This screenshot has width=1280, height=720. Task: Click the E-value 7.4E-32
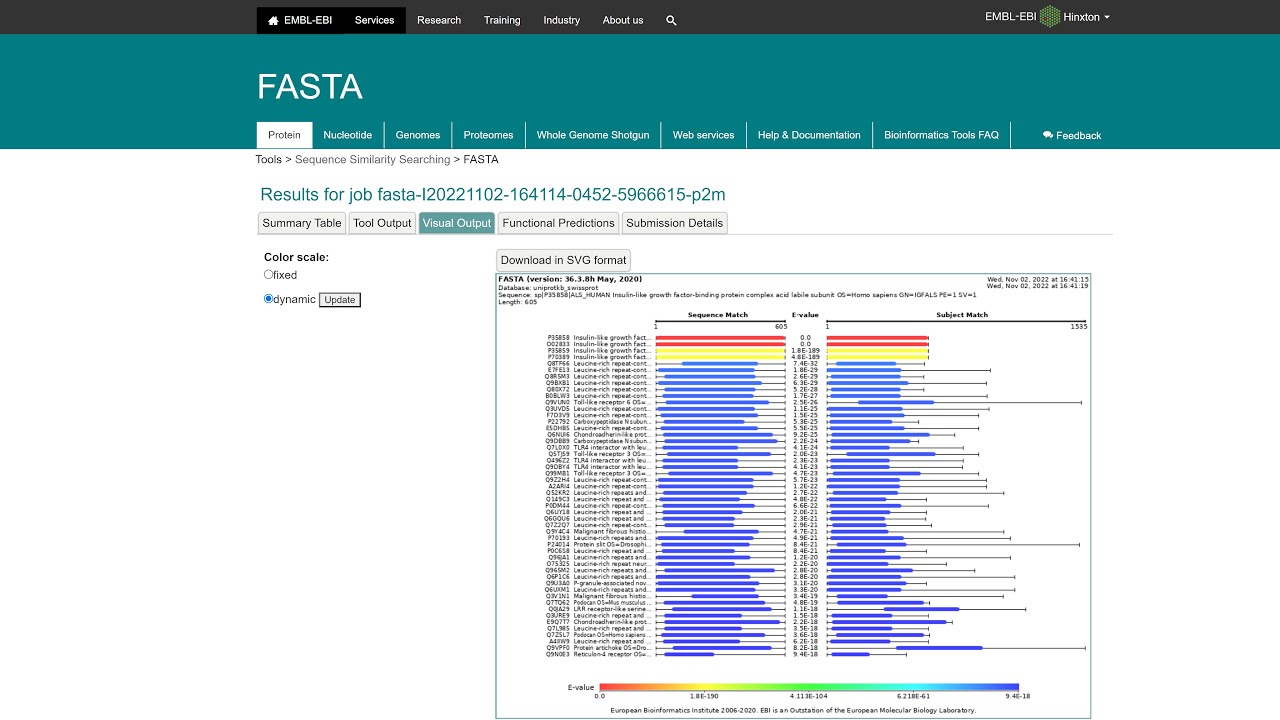(x=805, y=364)
